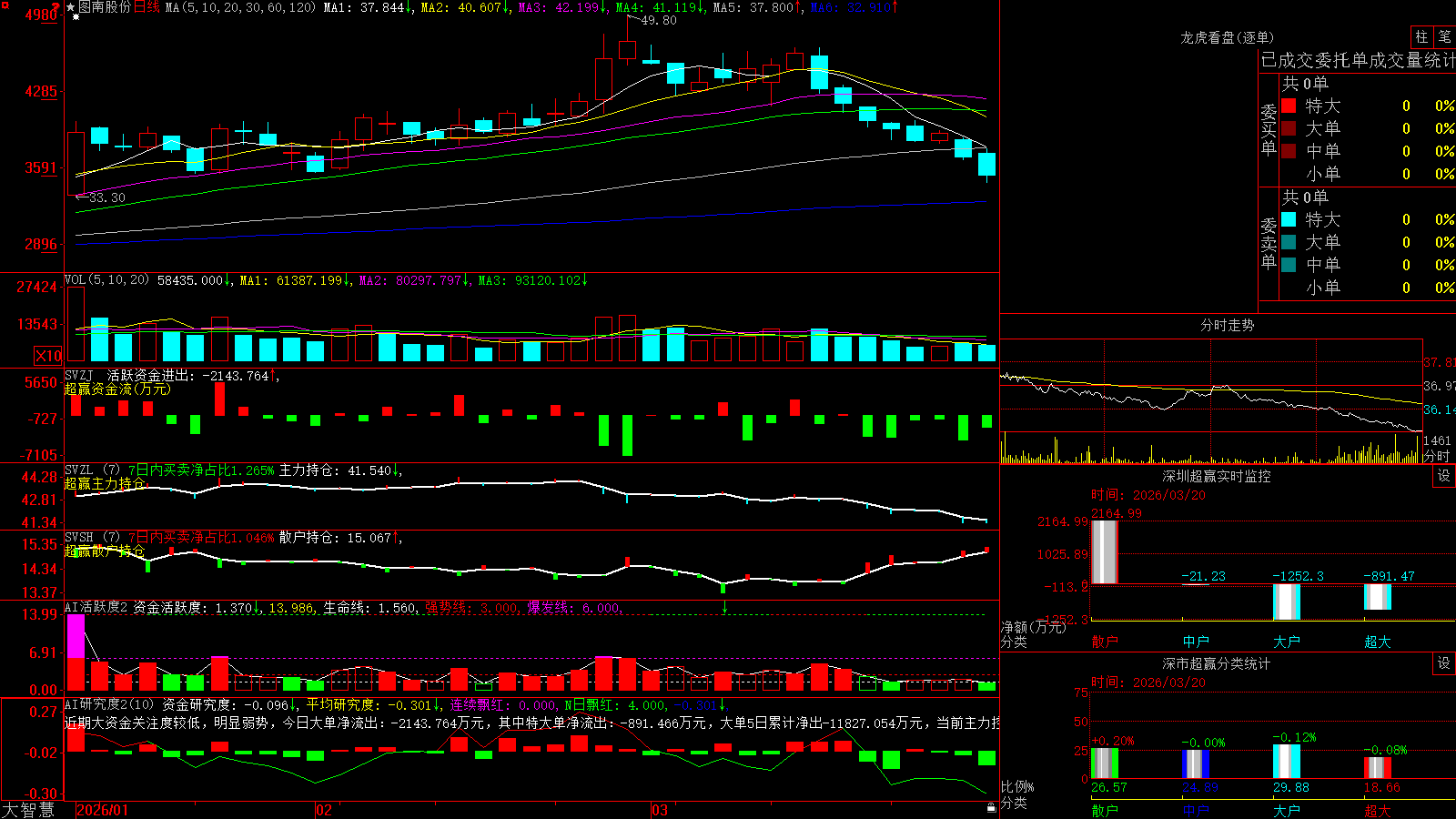Click the 大智慧 logo at bottom left

[x=28, y=810]
